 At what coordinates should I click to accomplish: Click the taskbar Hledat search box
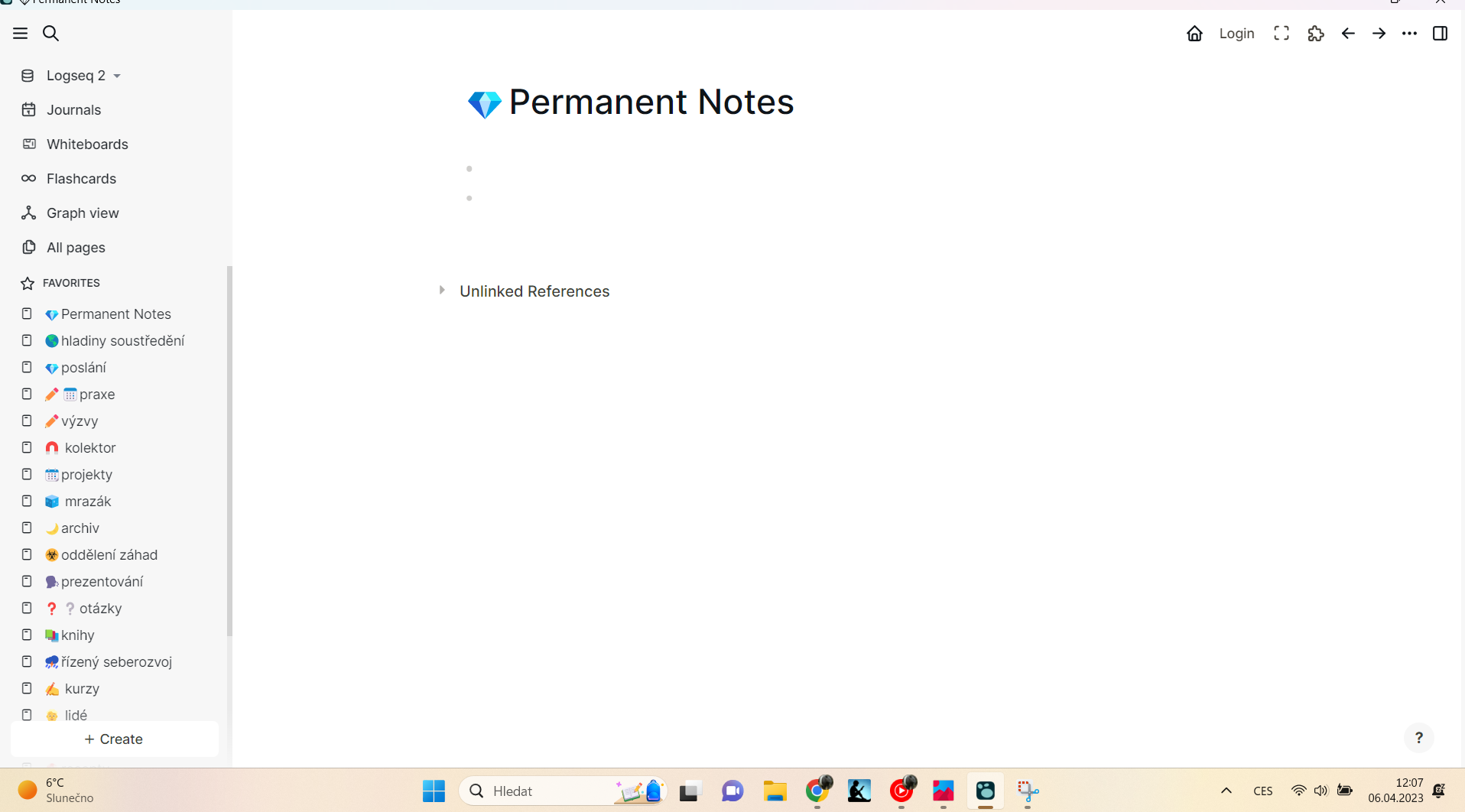[x=562, y=791]
